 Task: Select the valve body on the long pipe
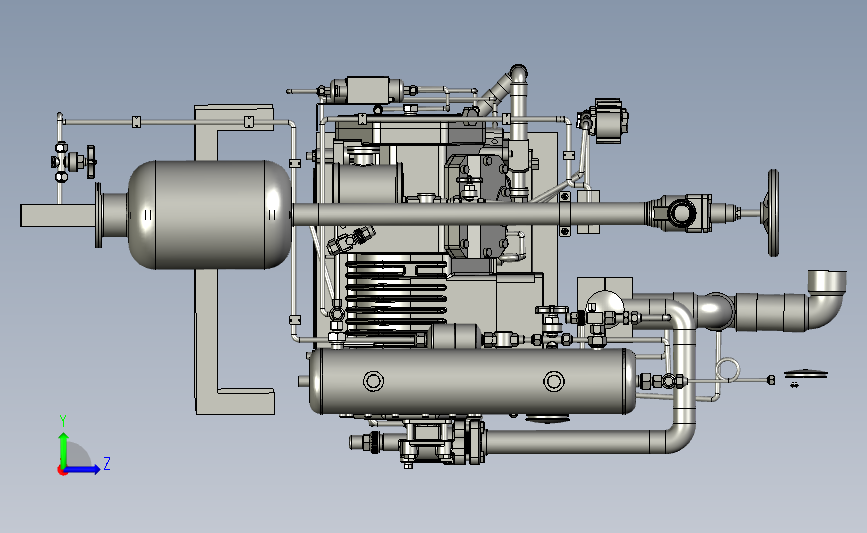point(681,213)
